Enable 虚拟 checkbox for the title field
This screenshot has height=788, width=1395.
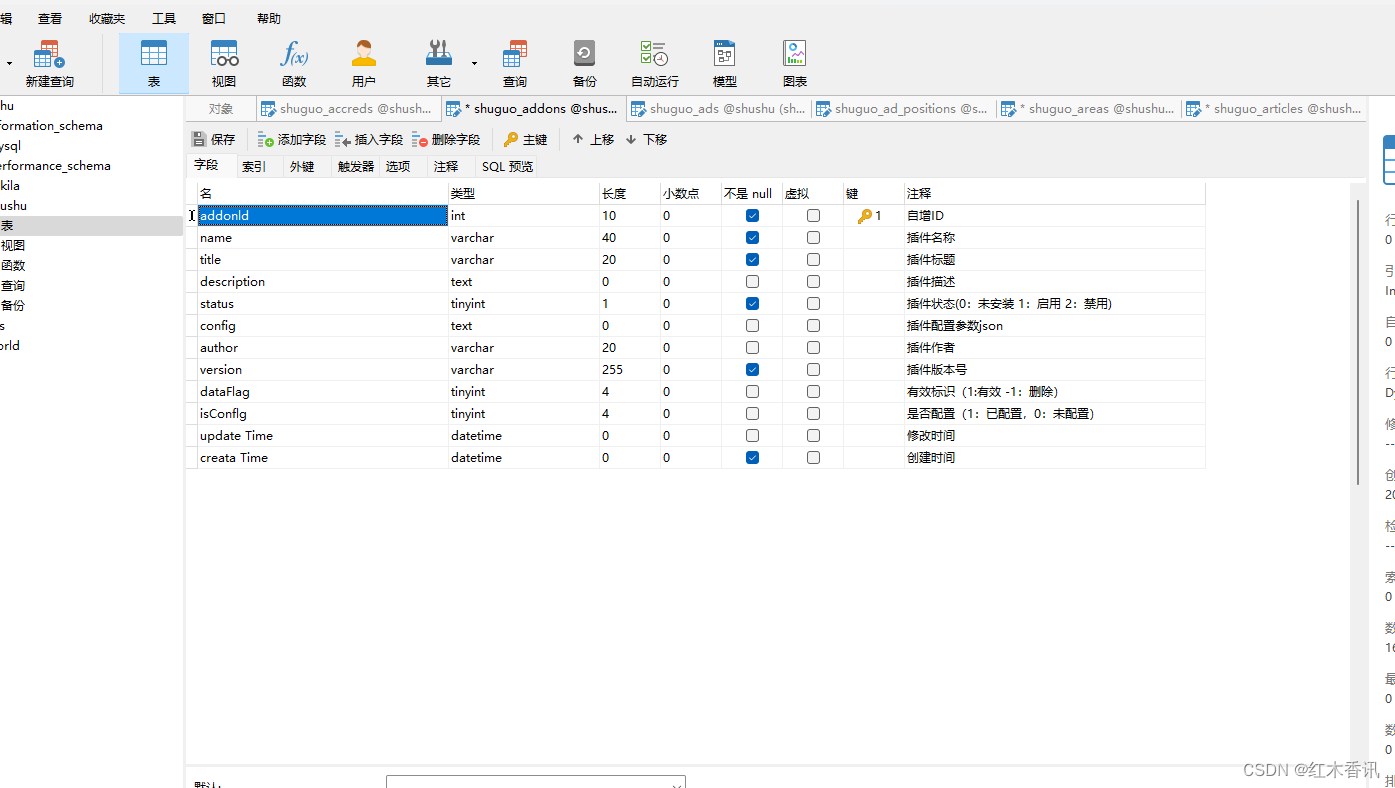[813, 260]
